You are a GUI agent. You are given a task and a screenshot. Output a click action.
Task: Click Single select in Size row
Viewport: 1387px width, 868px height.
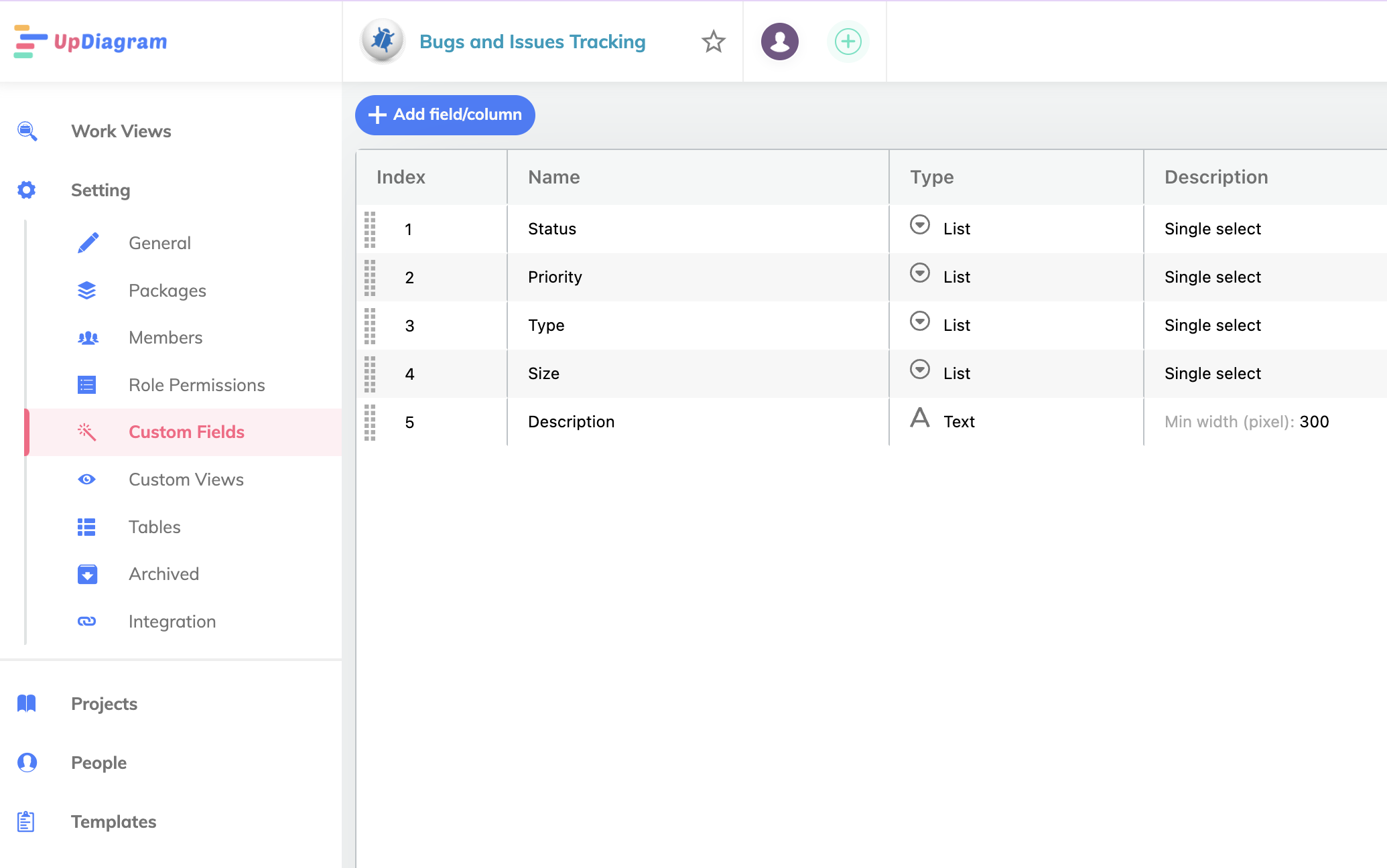(x=1213, y=374)
